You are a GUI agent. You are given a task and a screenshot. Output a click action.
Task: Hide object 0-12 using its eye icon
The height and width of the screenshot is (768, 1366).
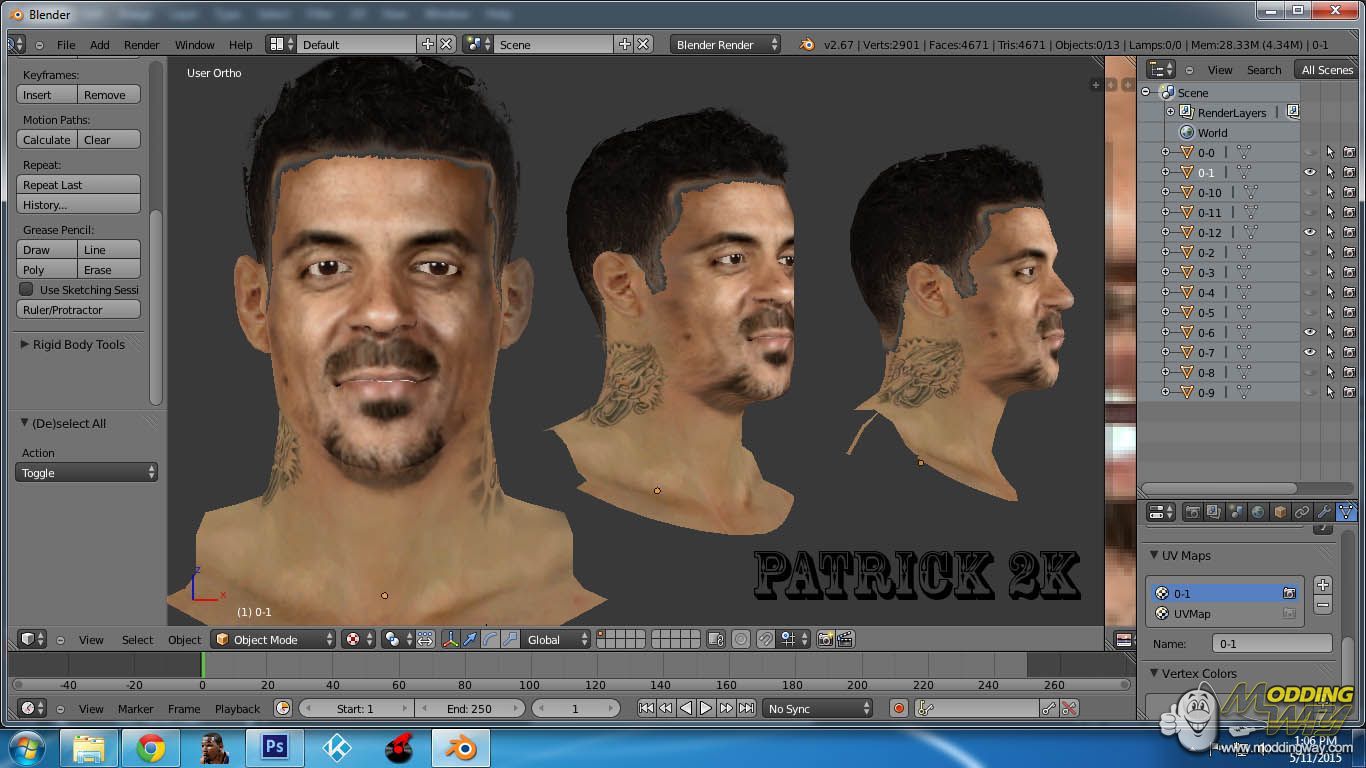pyautogui.click(x=1310, y=232)
